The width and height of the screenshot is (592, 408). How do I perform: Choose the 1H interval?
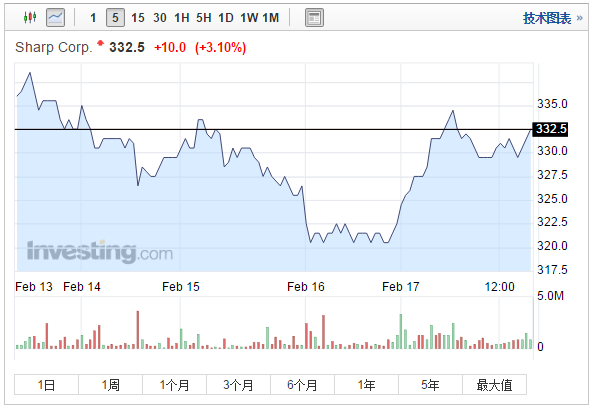point(182,18)
